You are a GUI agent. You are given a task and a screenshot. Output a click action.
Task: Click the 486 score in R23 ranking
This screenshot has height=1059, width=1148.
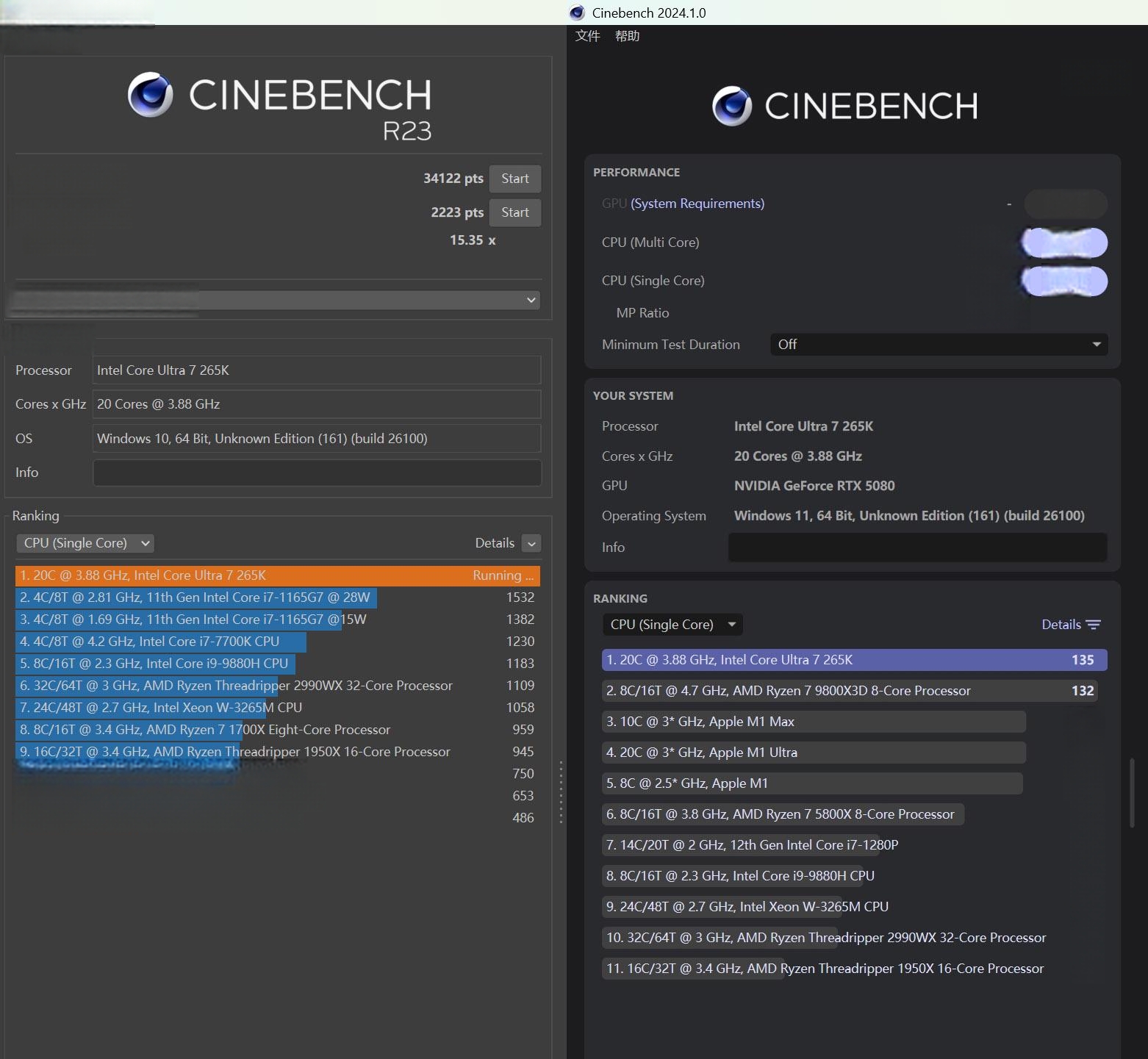[x=523, y=818]
